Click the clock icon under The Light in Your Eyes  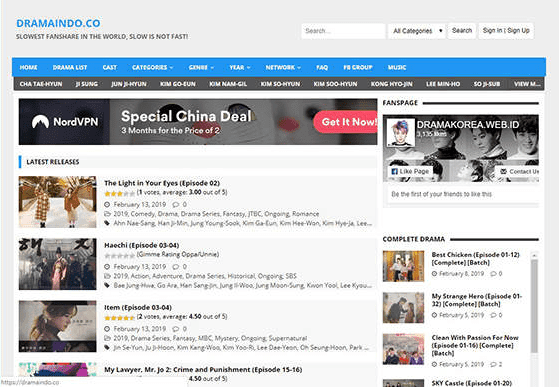pyautogui.click(x=107, y=205)
